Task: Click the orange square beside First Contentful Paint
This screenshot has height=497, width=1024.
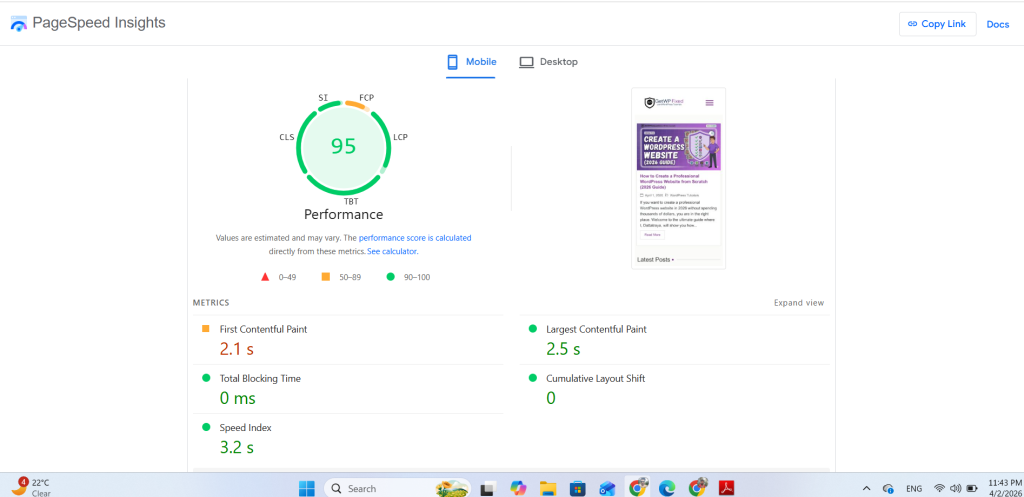Action: (x=206, y=329)
